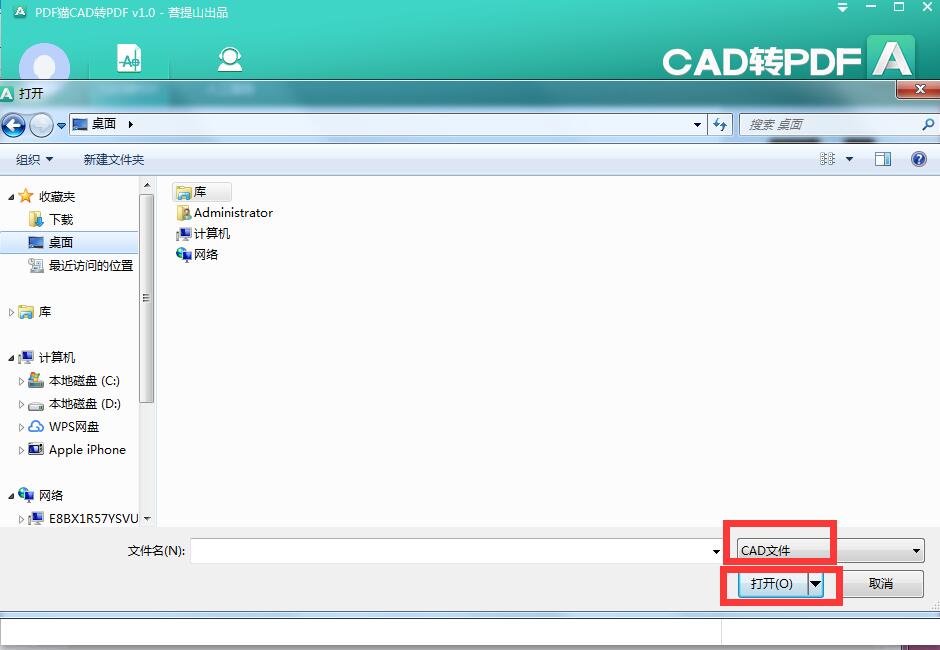
Task: Open the 组织 menu
Action: pos(34,160)
